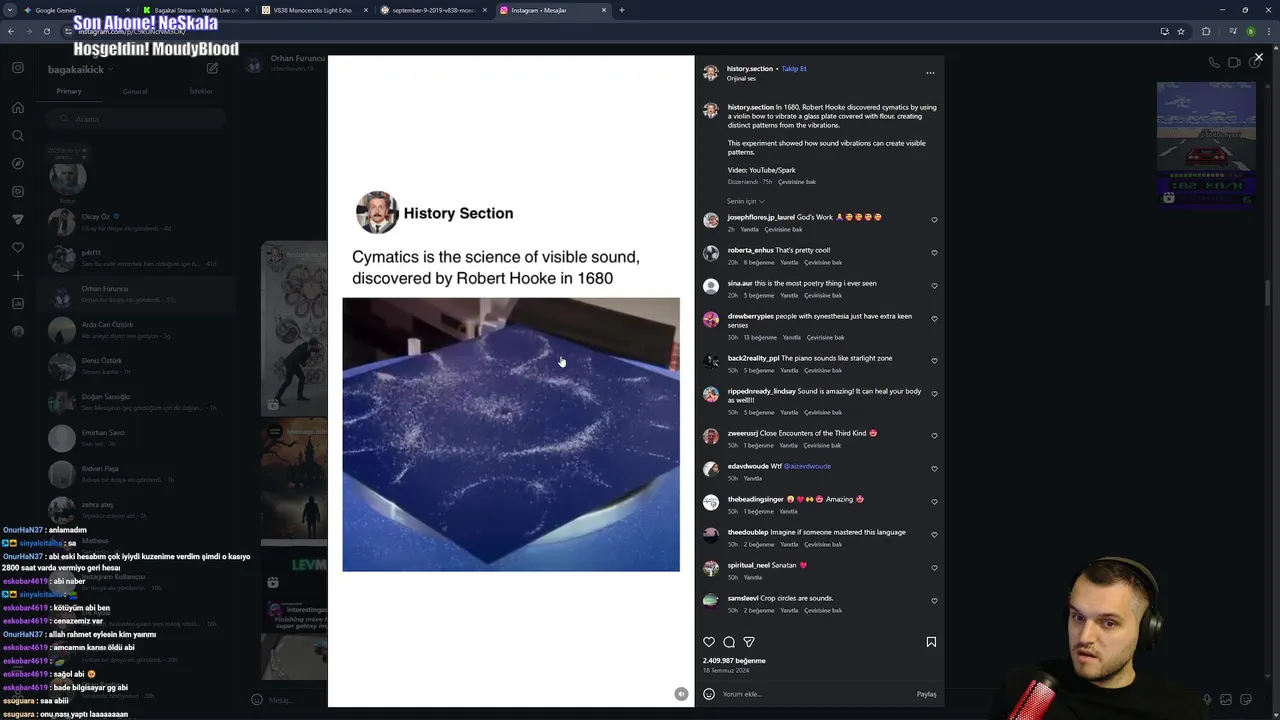Switch to the Bagakai Stream browser tab
Screen dimensions: 1280x720
pos(195,10)
